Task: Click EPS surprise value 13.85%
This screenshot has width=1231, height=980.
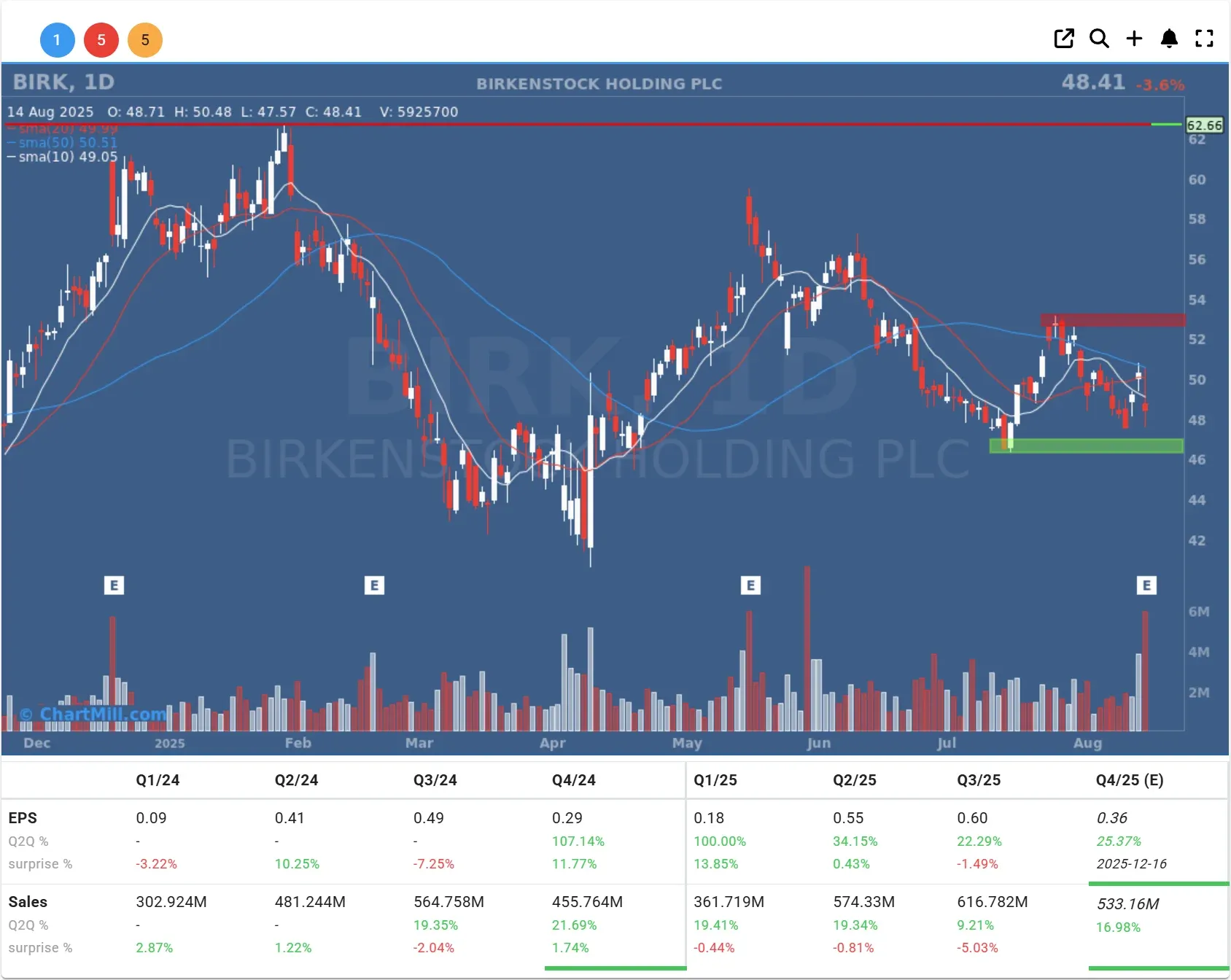Action: [715, 864]
